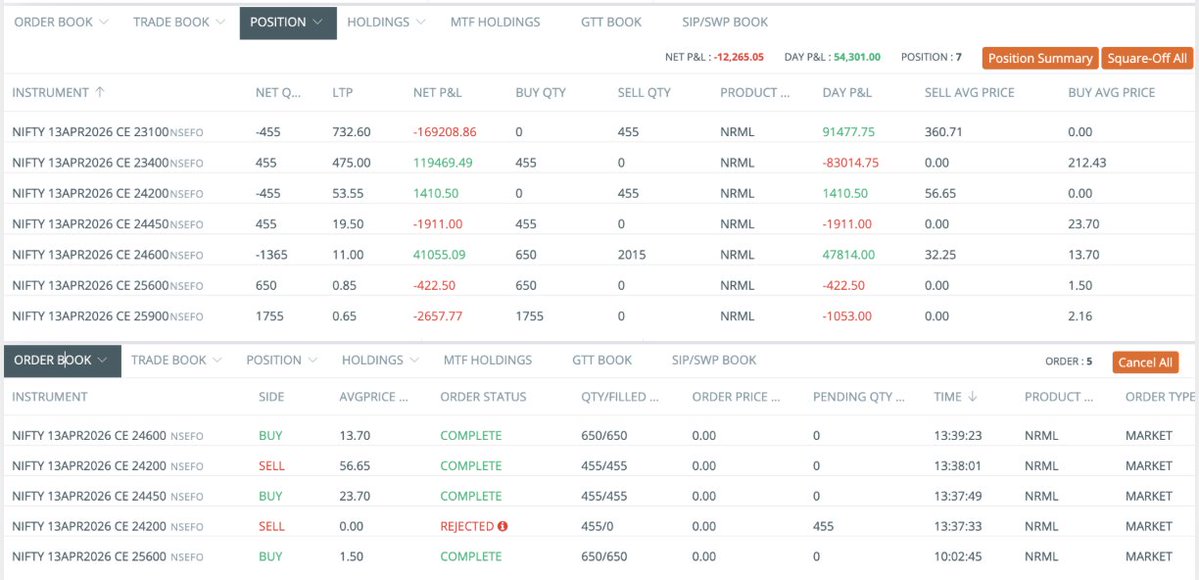
Task: Switch to the top MTF HOLDINGS tab
Action: click(x=496, y=22)
